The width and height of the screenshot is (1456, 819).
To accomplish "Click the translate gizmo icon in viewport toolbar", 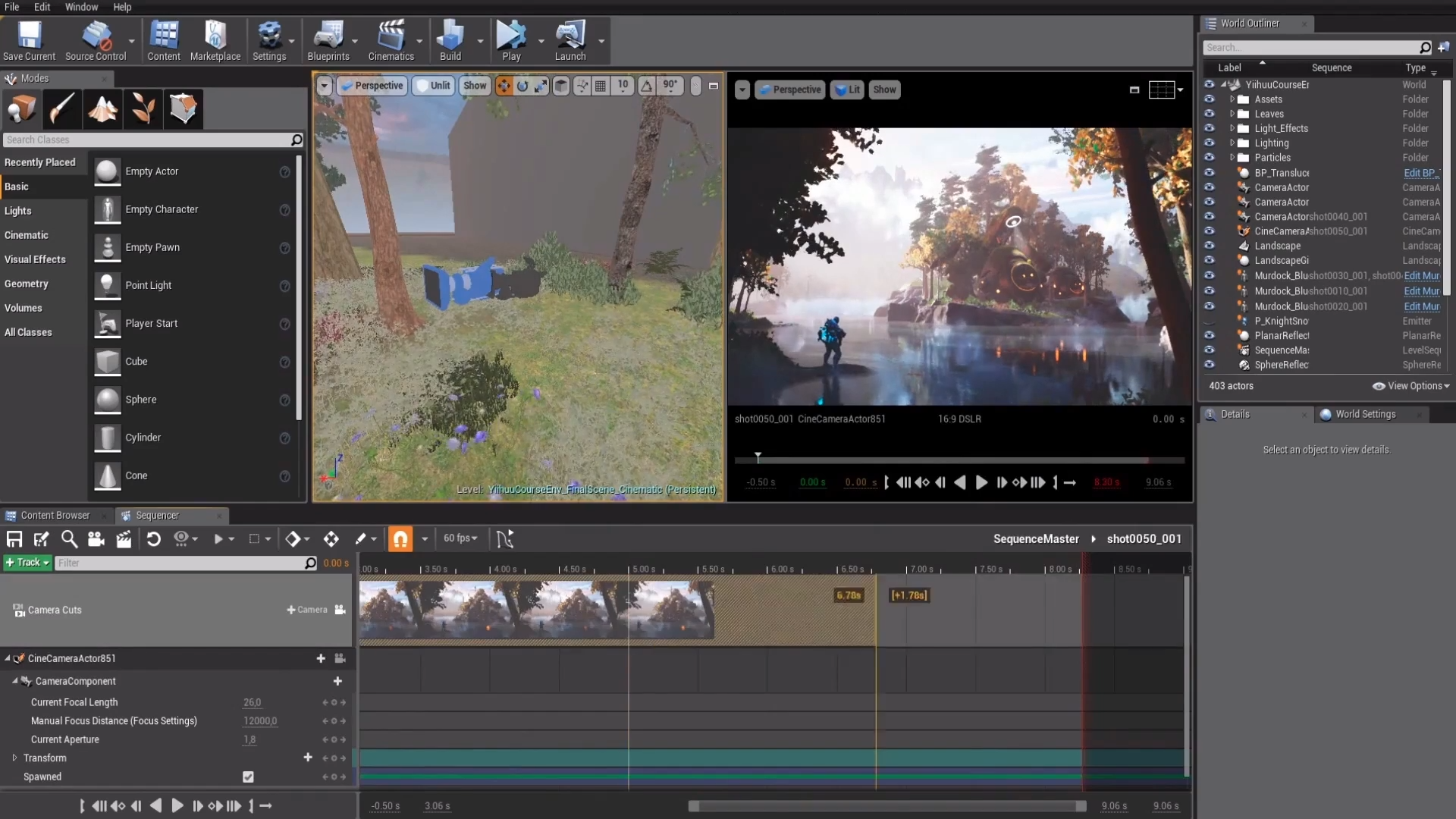I will tap(504, 86).
